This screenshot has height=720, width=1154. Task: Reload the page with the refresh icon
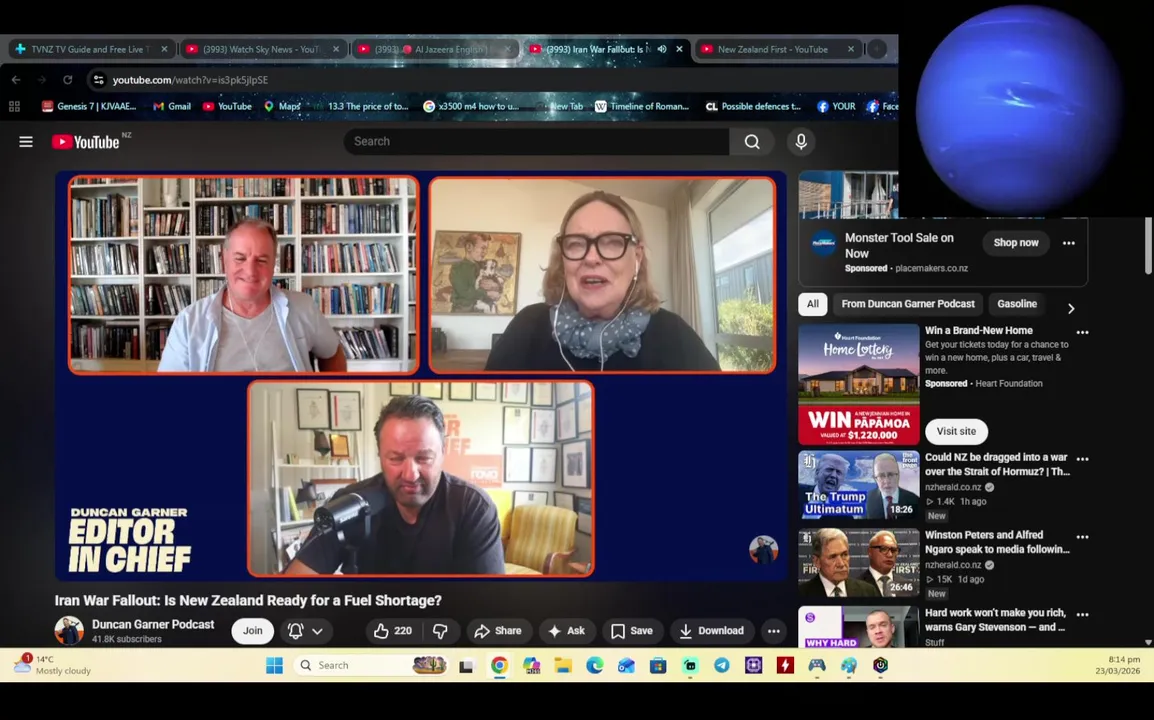click(68, 80)
